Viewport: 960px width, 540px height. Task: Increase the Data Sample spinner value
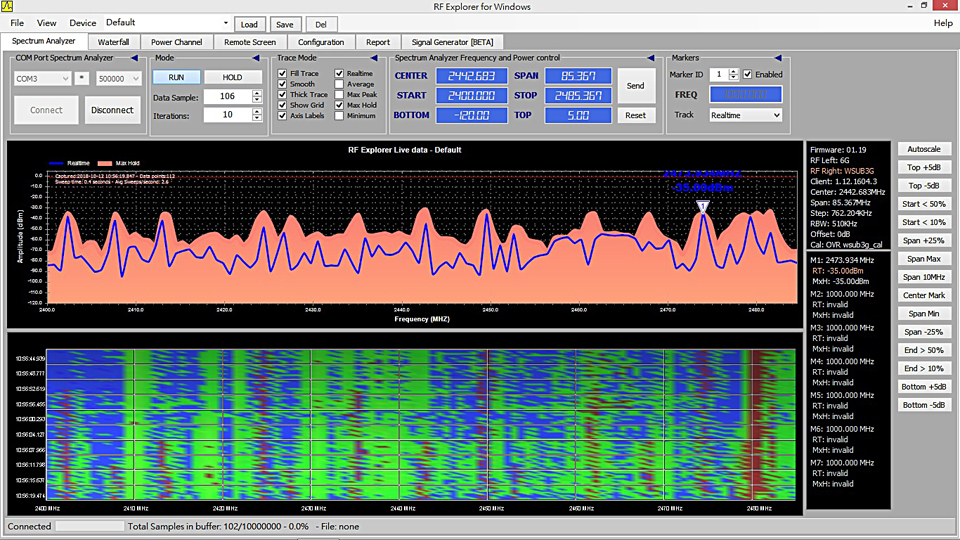[257, 94]
